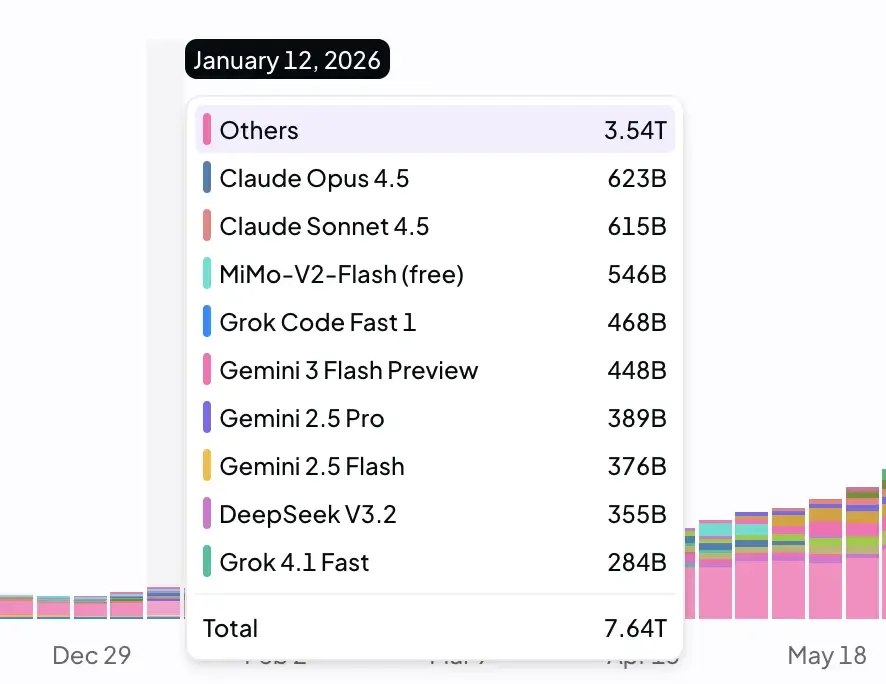Viewport: 886px width, 684px height.
Task: Click the Gemini 3 Flash Preview swatch
Action: click(207, 369)
